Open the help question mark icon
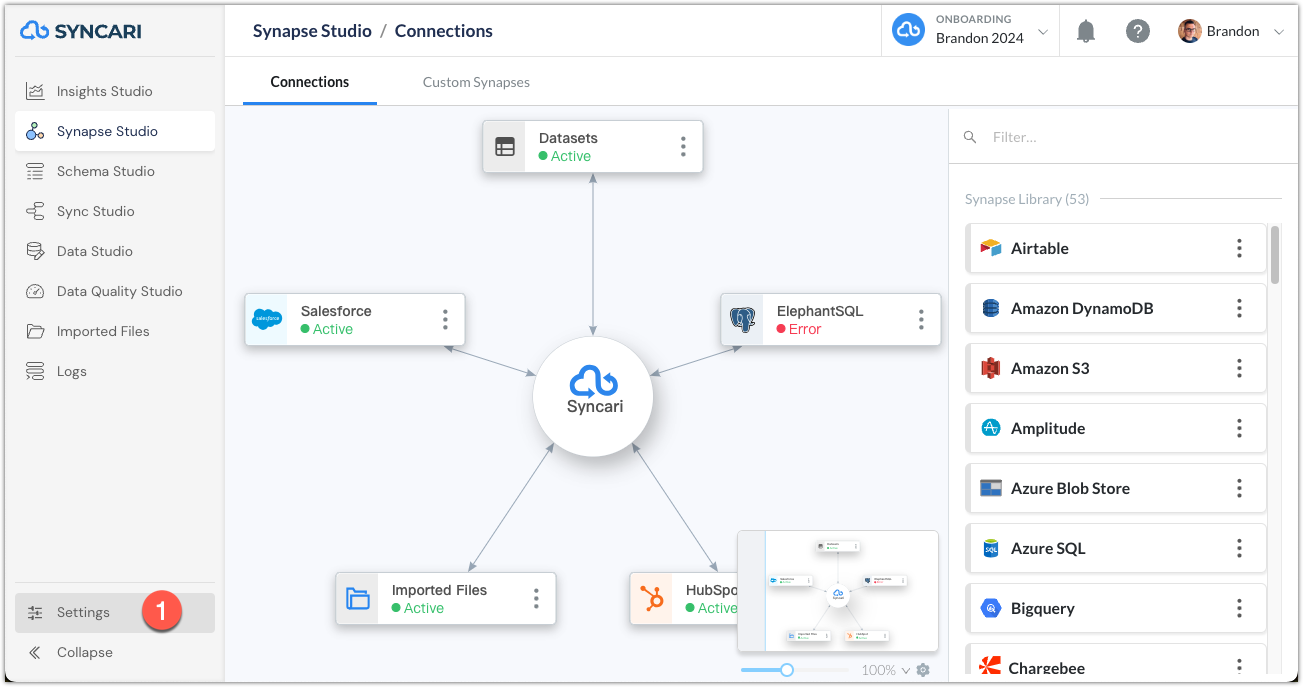Screen dimensions: 1303x687 [1138, 31]
